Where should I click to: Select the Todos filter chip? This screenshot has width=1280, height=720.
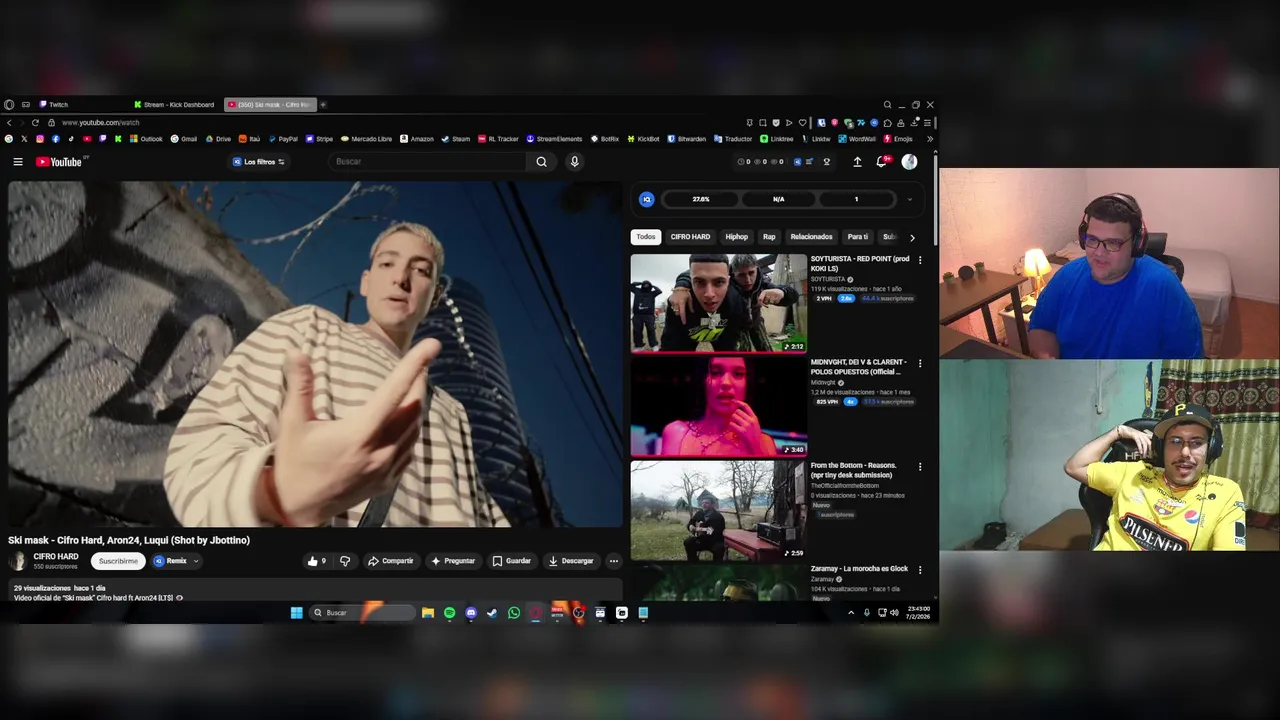pos(646,237)
